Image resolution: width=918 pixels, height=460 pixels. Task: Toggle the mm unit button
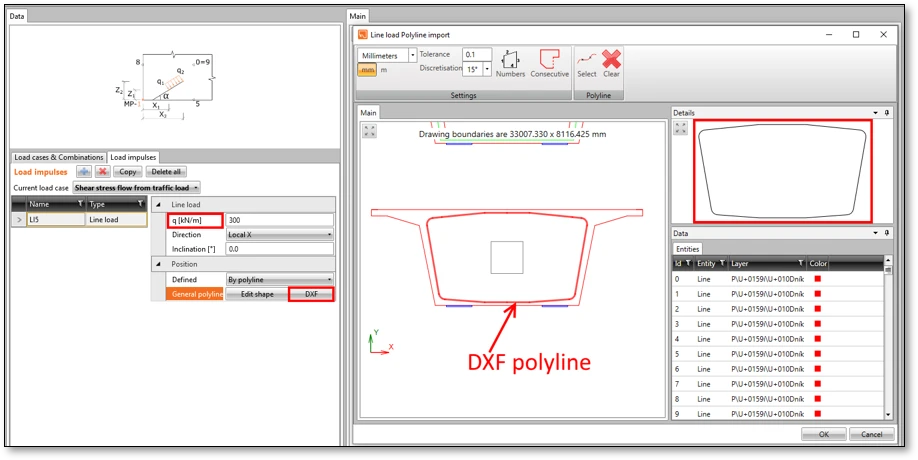(367, 70)
